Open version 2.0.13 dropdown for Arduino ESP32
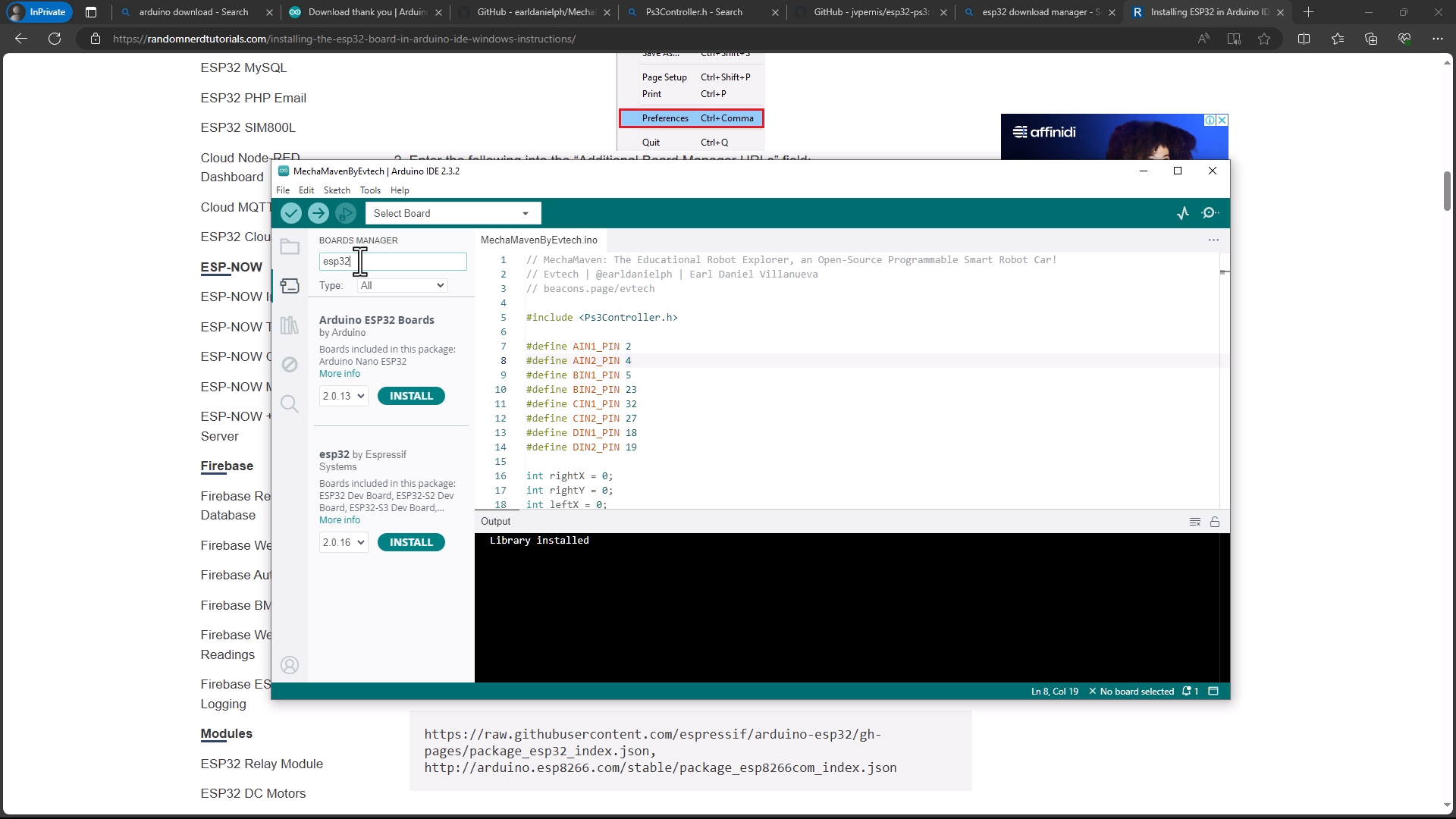Screen dimensions: 1456x819 (x=344, y=397)
